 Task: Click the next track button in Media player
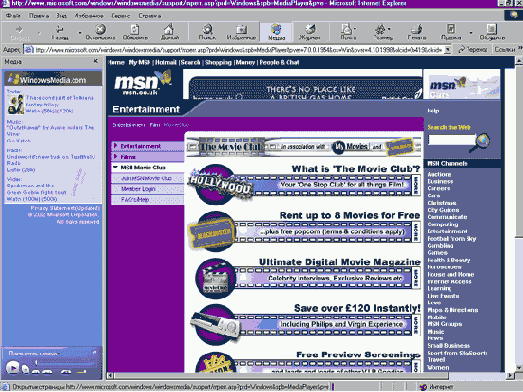47,372
